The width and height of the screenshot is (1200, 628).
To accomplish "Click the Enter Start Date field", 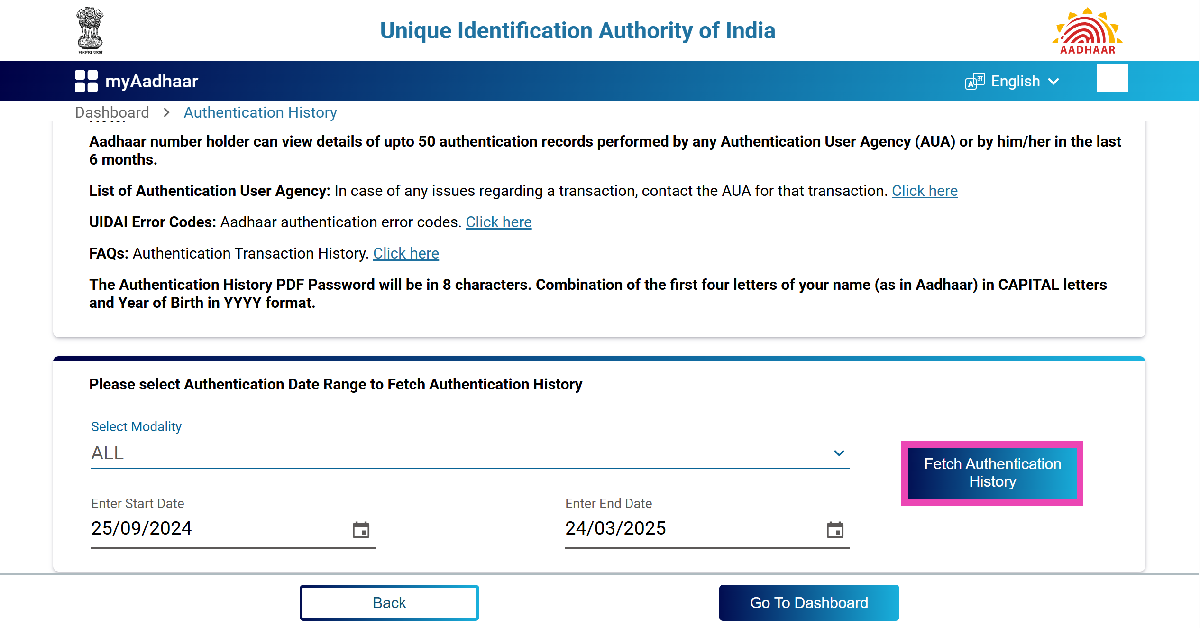I will pos(215,529).
